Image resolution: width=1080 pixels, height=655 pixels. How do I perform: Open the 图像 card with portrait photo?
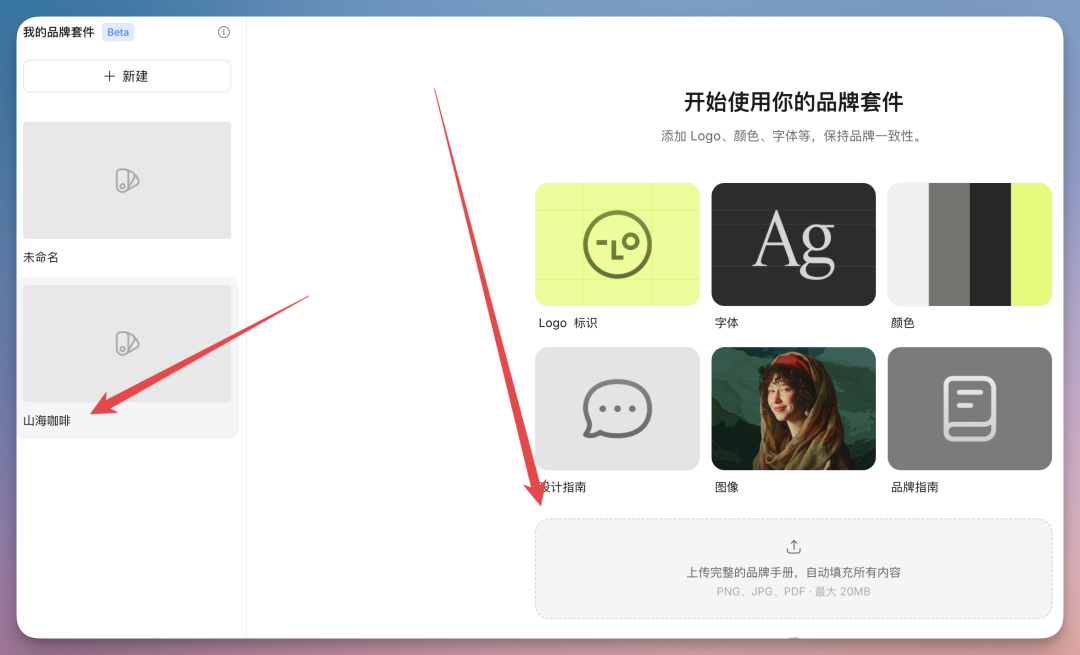click(x=793, y=408)
